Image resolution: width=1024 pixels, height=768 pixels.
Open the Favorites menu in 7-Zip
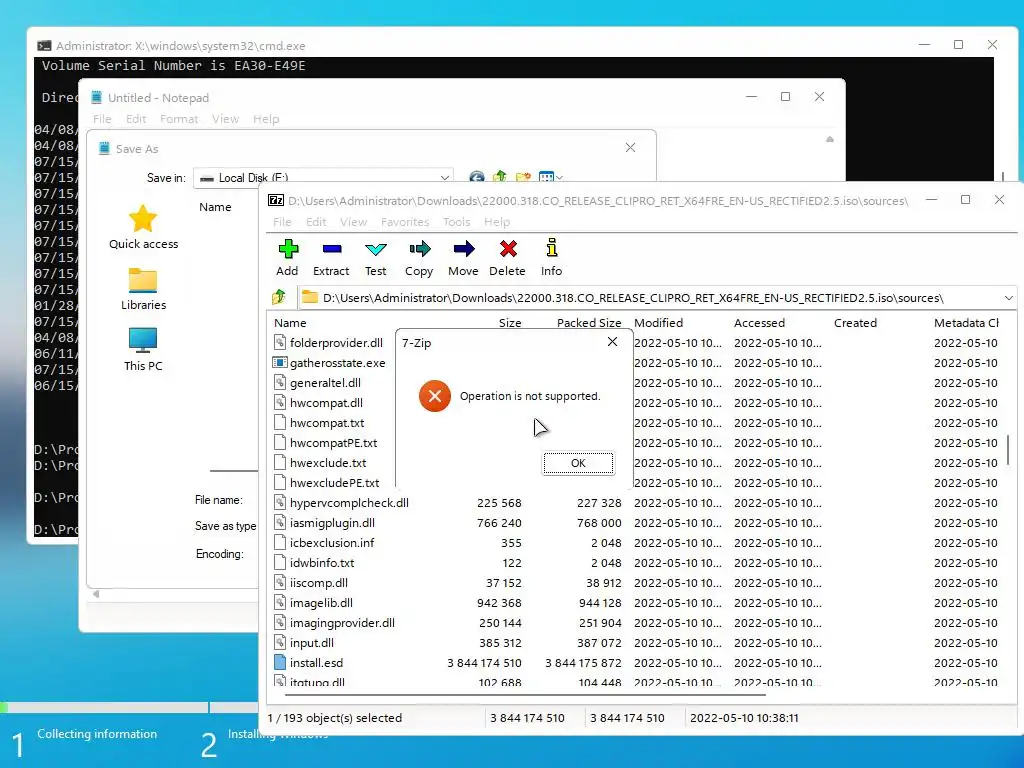point(405,222)
